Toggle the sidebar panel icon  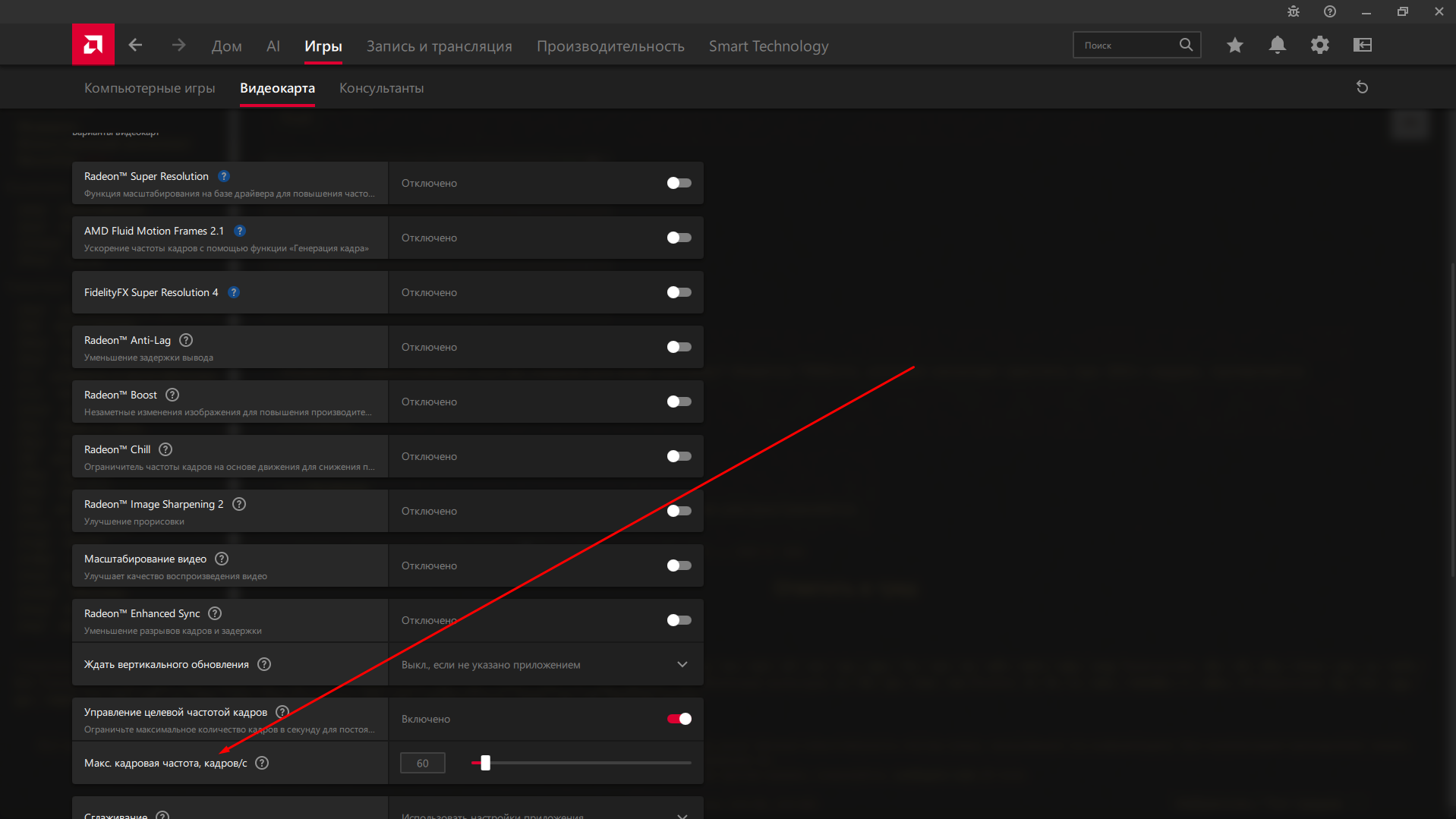[1363, 45]
